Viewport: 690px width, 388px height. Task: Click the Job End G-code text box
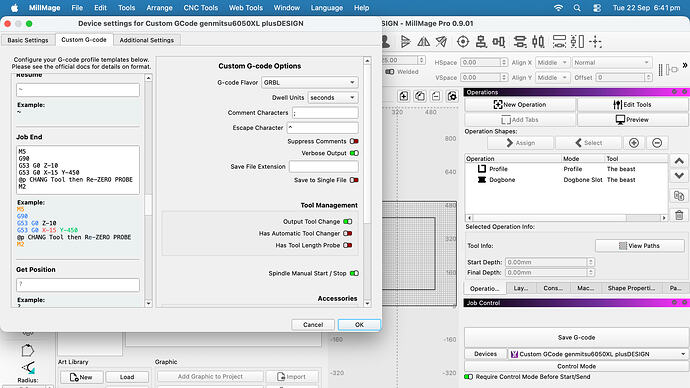tap(78, 170)
